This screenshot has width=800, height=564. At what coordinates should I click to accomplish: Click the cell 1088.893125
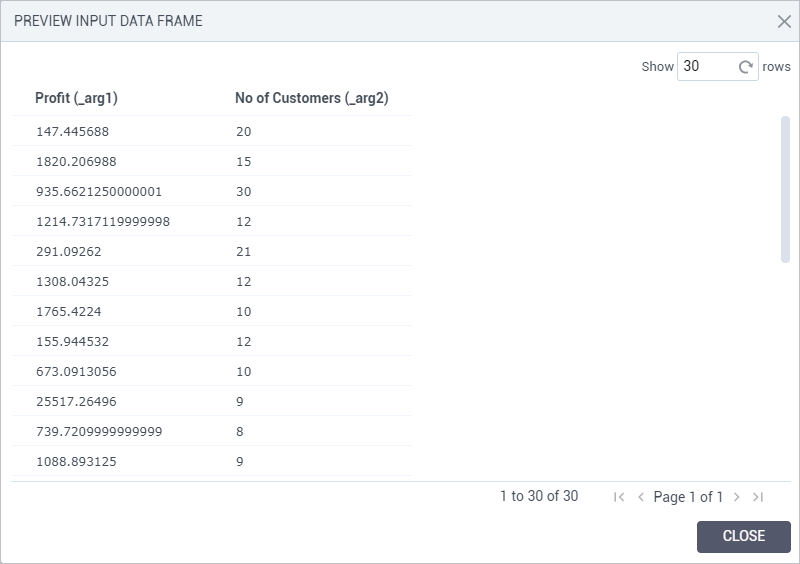point(76,462)
